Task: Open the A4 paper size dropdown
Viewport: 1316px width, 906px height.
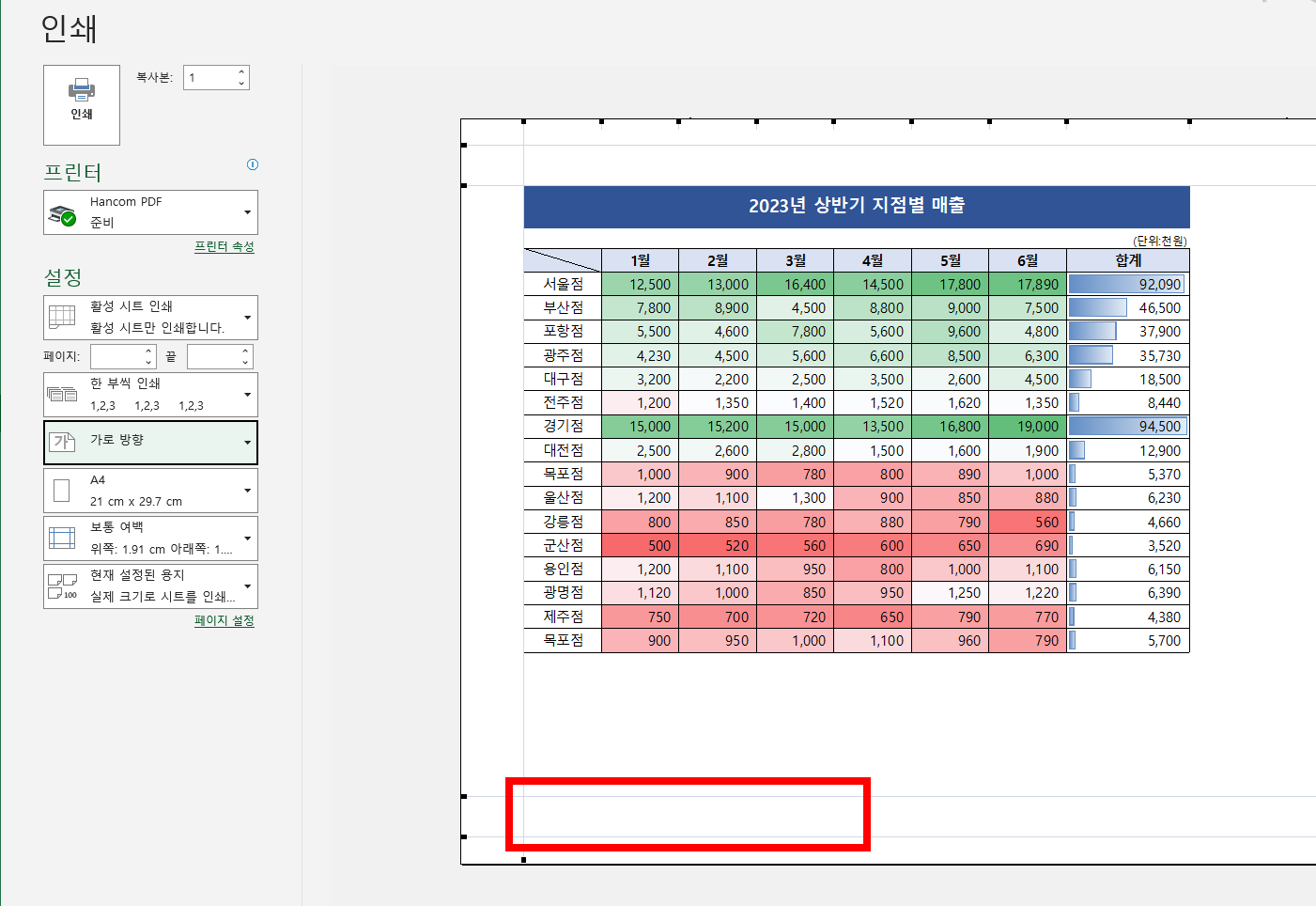Action: click(150, 491)
